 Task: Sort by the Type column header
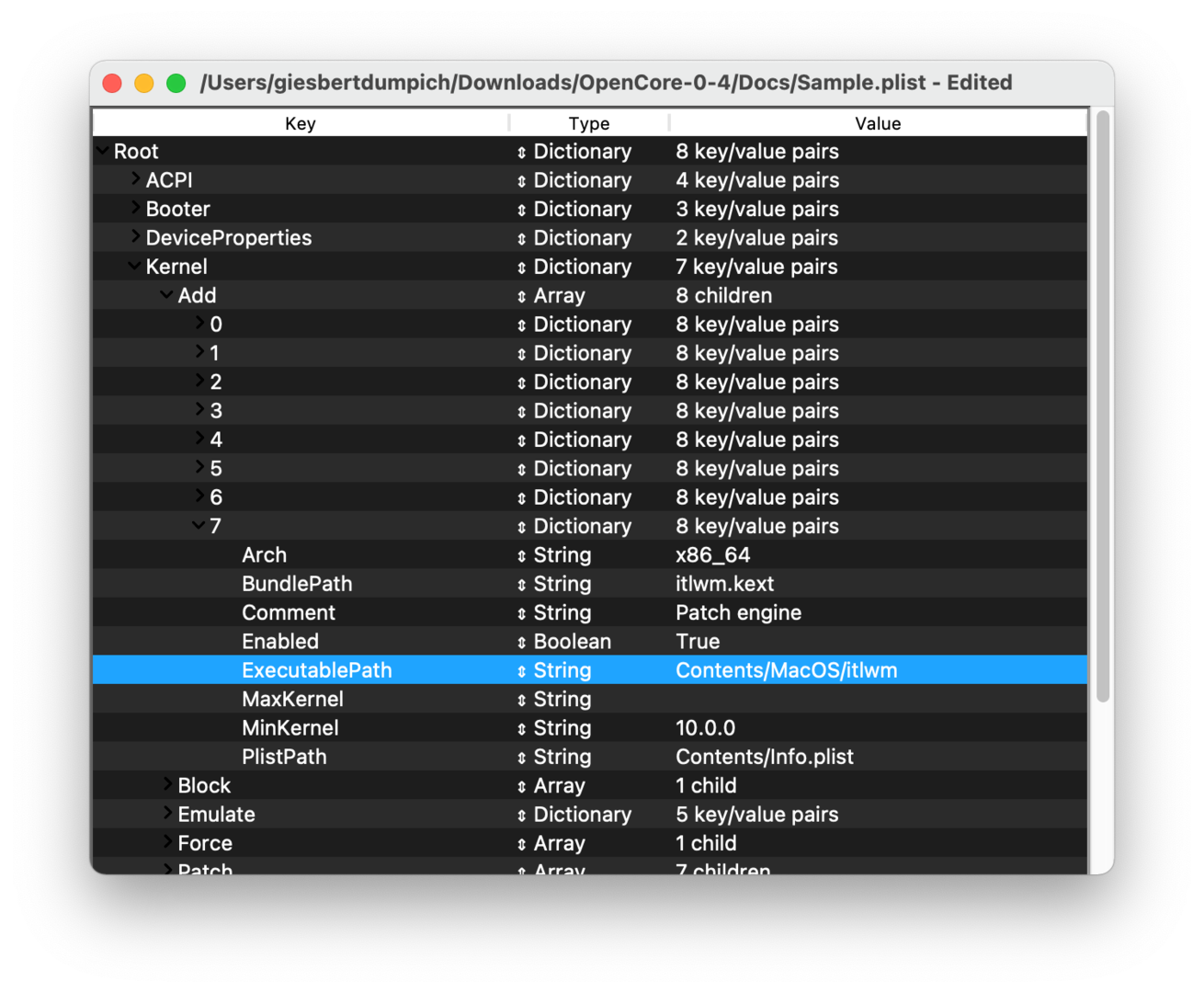click(589, 123)
